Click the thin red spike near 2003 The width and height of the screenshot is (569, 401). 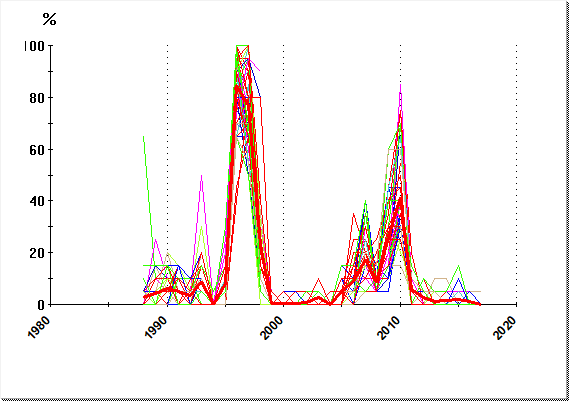318,279
